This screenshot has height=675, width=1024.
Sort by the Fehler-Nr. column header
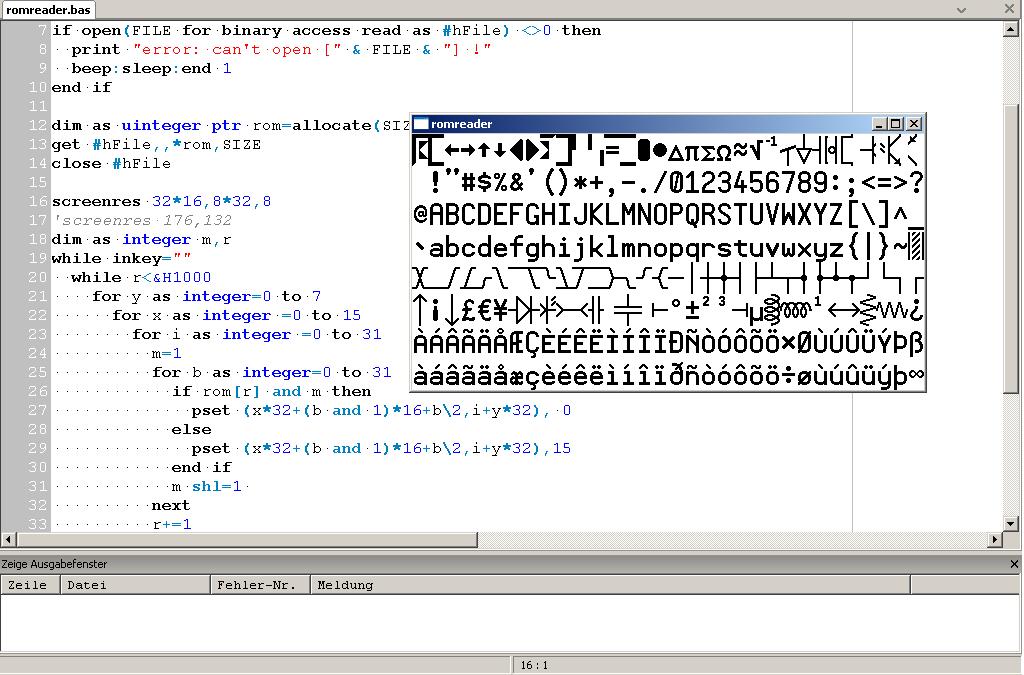(x=258, y=585)
